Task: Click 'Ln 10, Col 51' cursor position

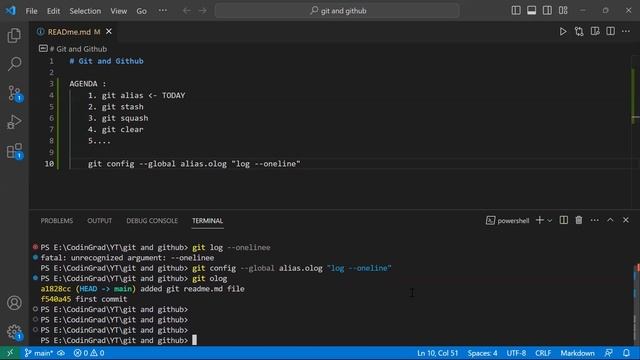Action: (437, 353)
